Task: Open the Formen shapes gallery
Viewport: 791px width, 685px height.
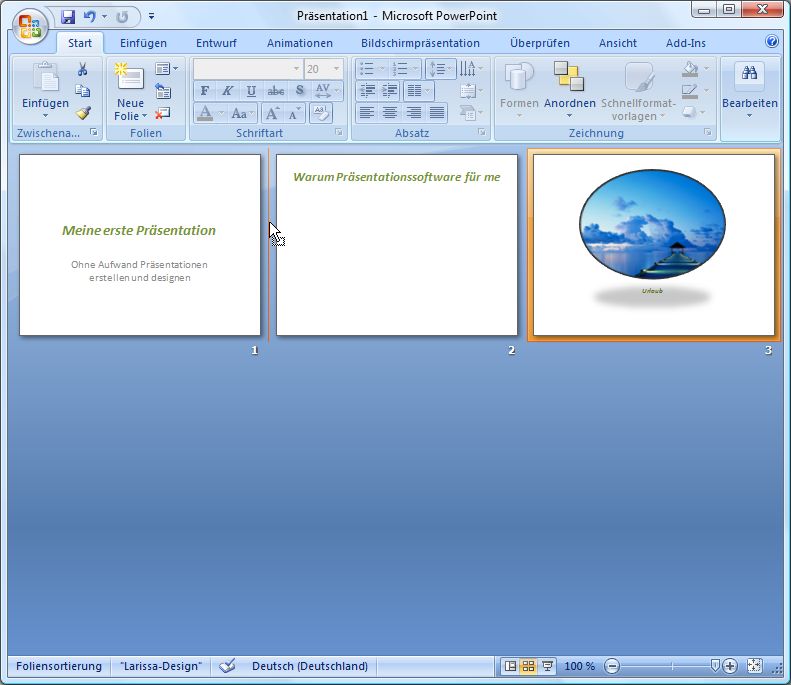Action: pos(519,91)
